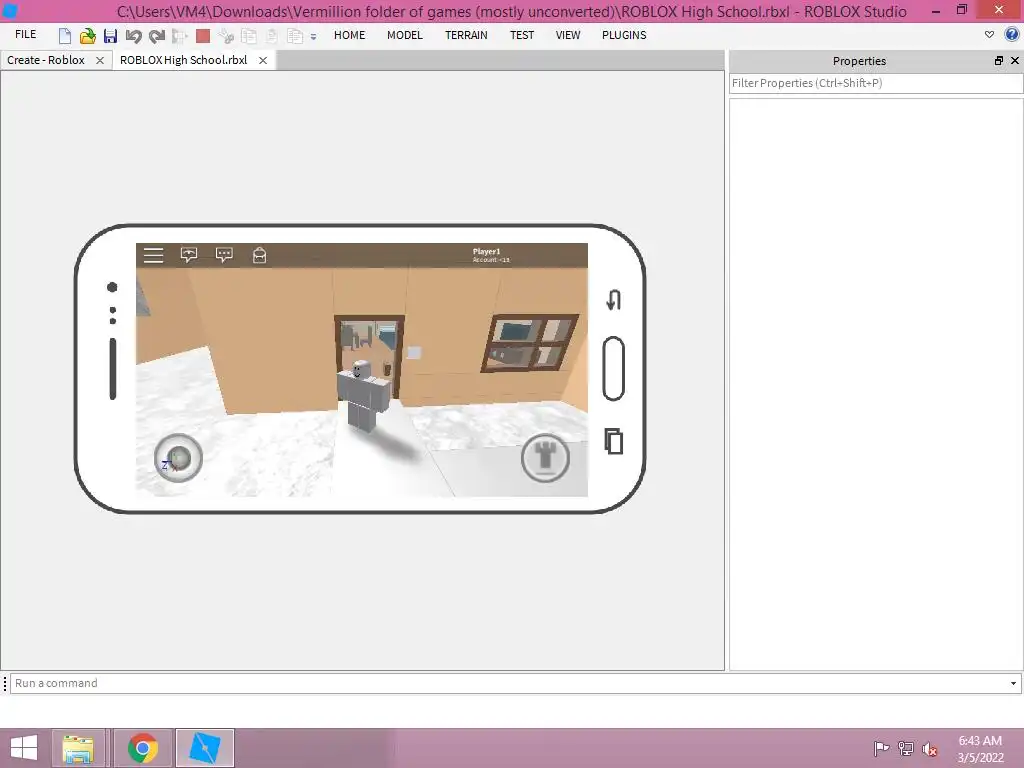The height and width of the screenshot is (768, 1024).
Task: Click the in-game speech bubble with dots icon
Action: (224, 255)
